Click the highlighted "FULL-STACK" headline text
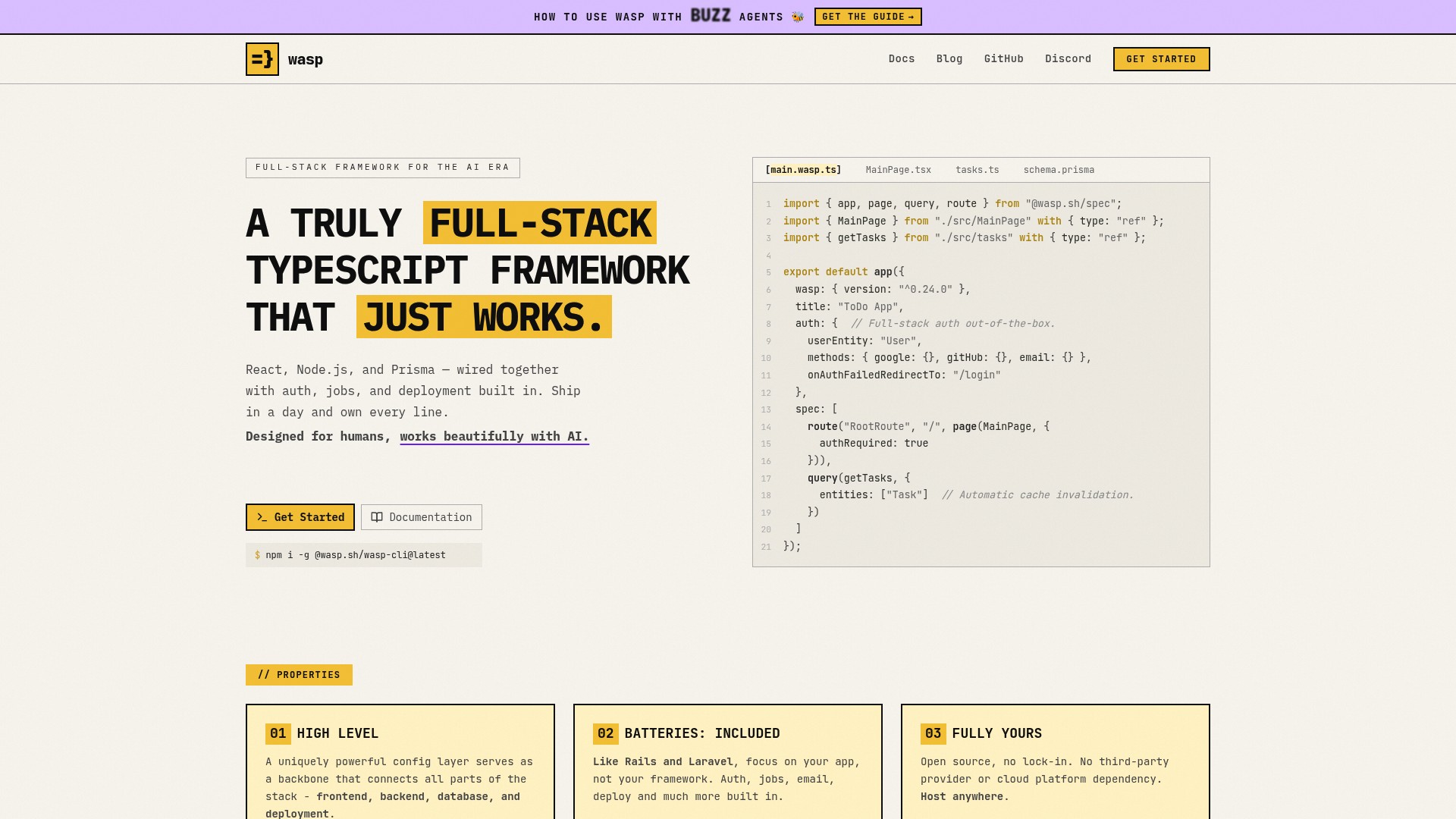 pyautogui.click(x=540, y=223)
